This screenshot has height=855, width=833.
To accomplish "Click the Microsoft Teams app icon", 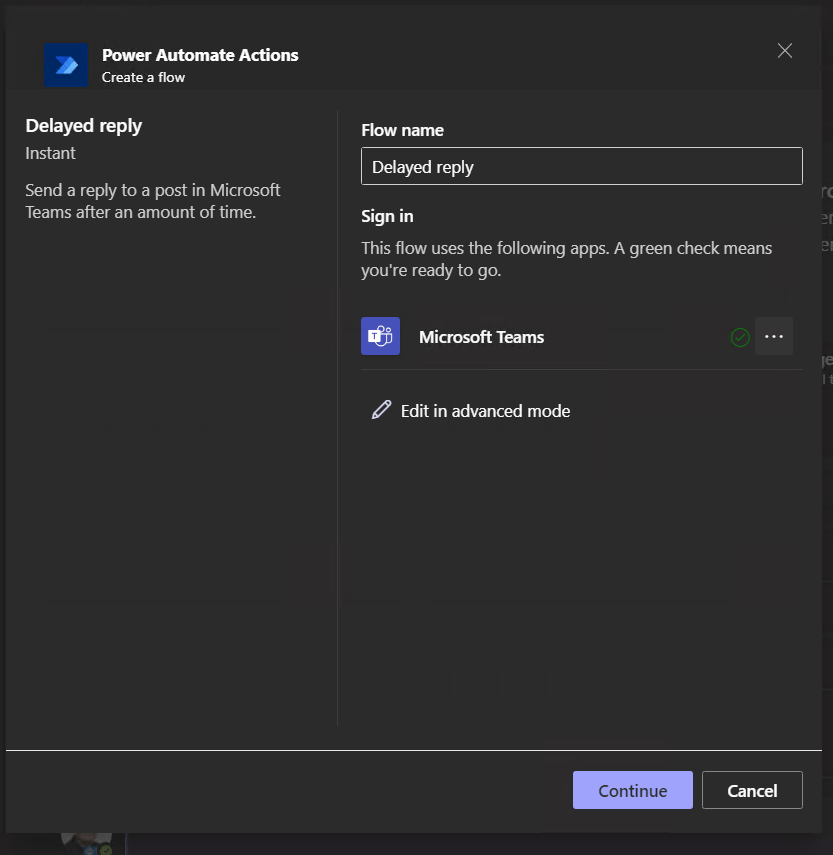I will [x=380, y=337].
